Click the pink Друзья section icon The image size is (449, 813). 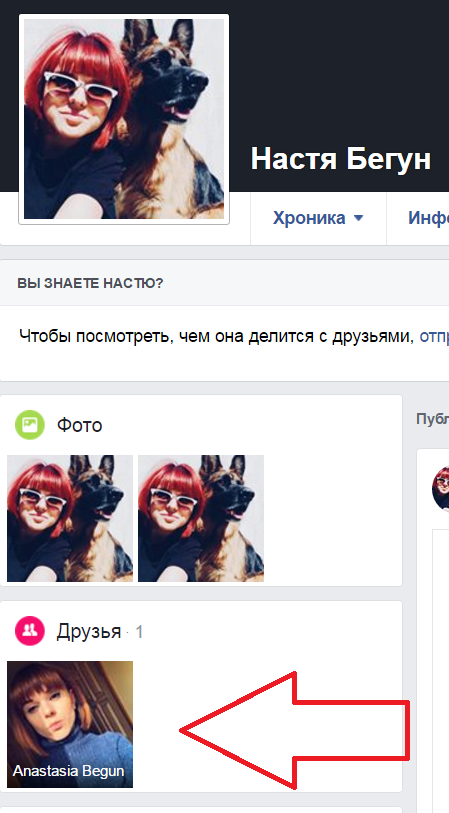[30, 630]
